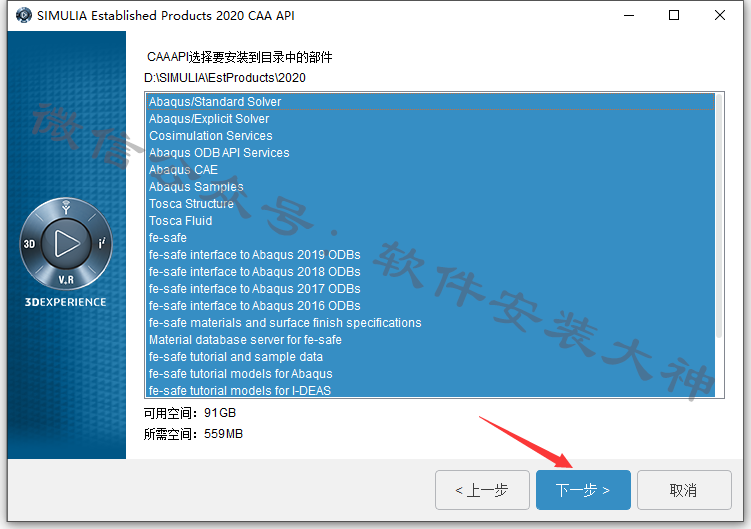Select Material database server for fe-safe
751x529 pixels.
tap(430, 340)
